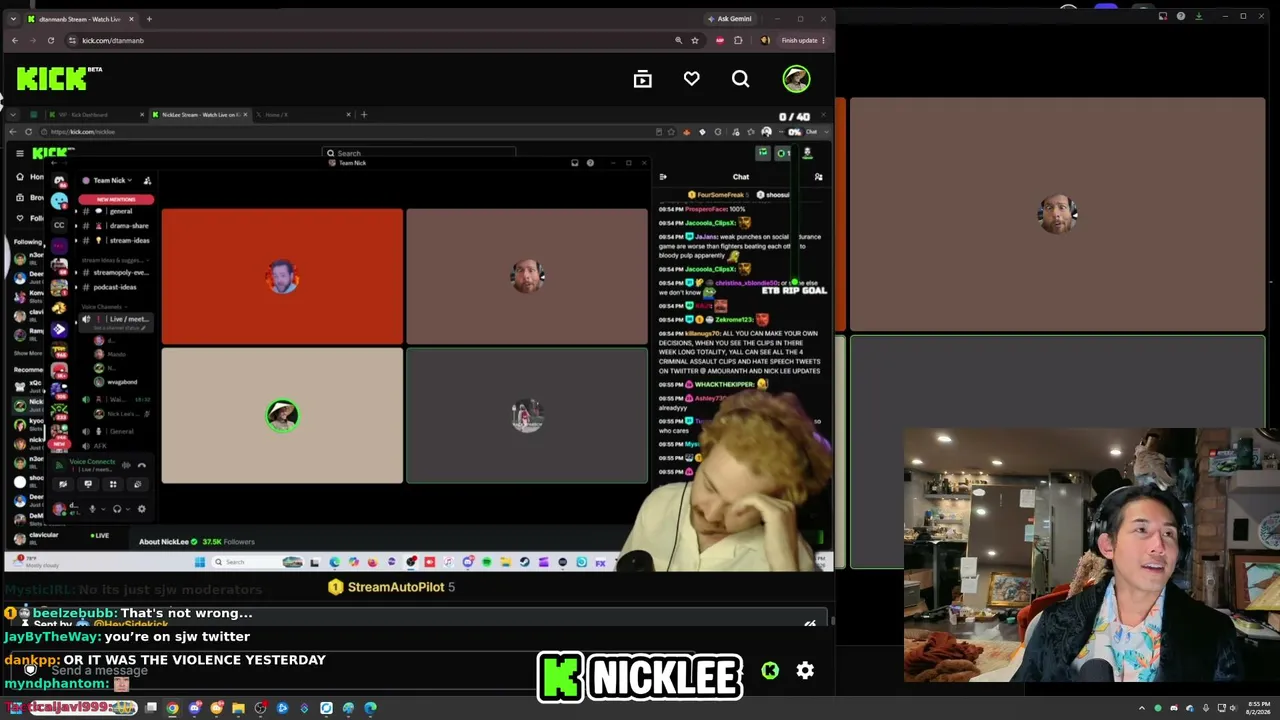Close the dtanmanb Stream tab
Image resolution: width=1280 pixels, height=720 pixels.
[x=131, y=19]
